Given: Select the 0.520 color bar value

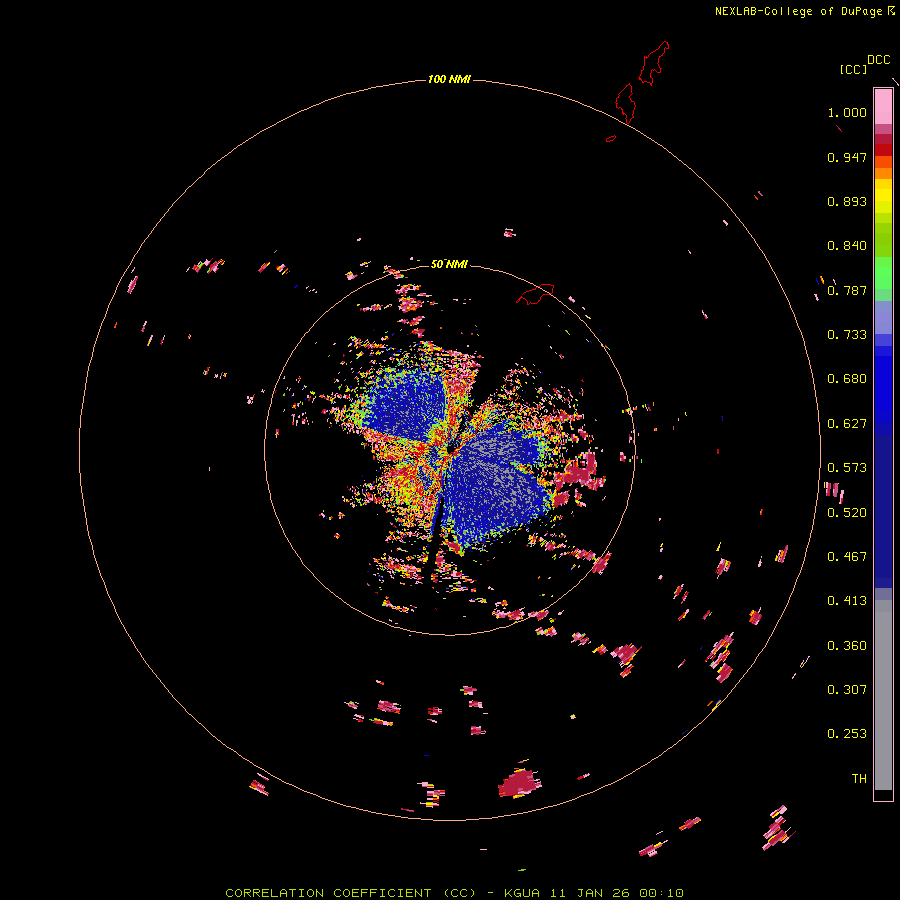Looking at the screenshot, I should (x=847, y=513).
